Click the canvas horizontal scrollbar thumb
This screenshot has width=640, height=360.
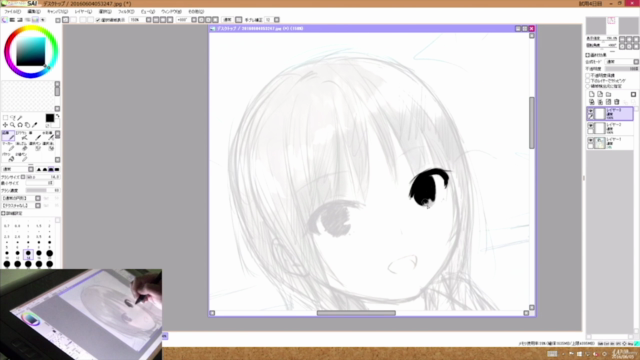(356, 313)
